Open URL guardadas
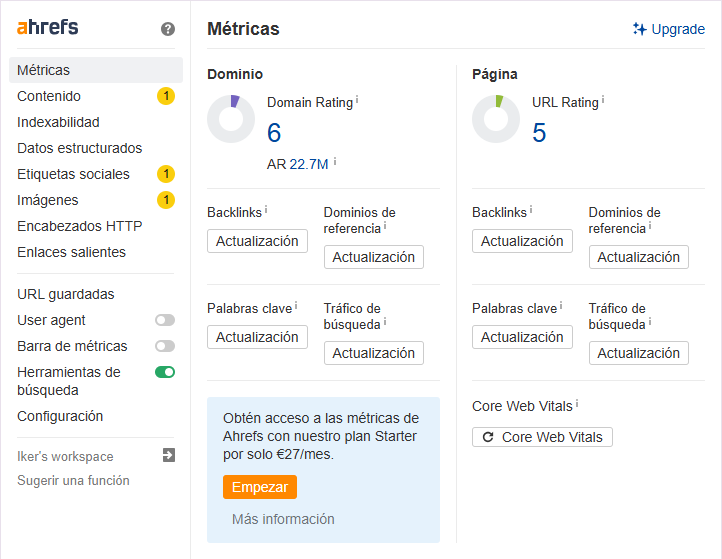This screenshot has height=559, width=722. [x=65, y=294]
